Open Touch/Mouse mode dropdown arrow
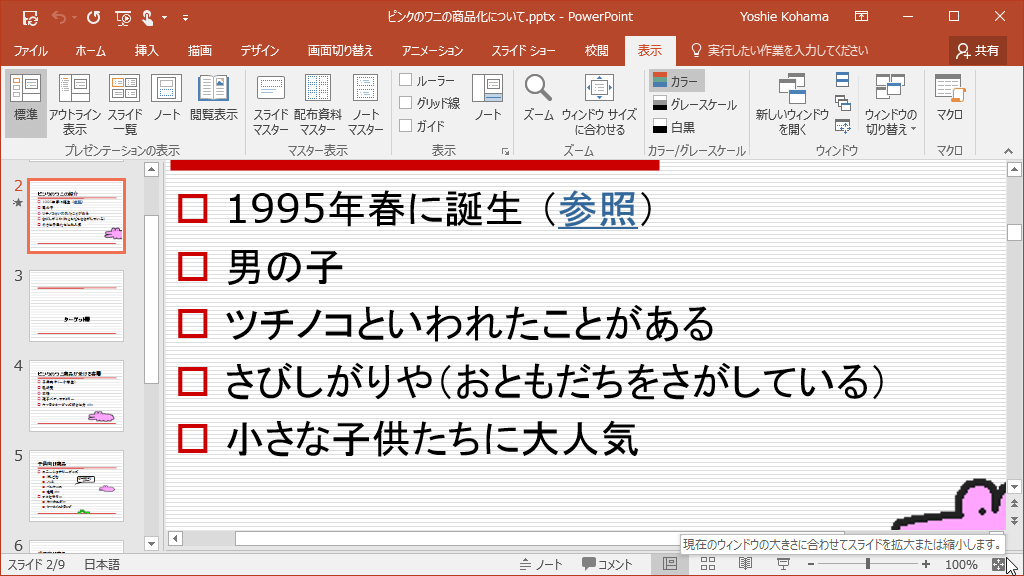This screenshot has width=1024, height=576. (164, 18)
